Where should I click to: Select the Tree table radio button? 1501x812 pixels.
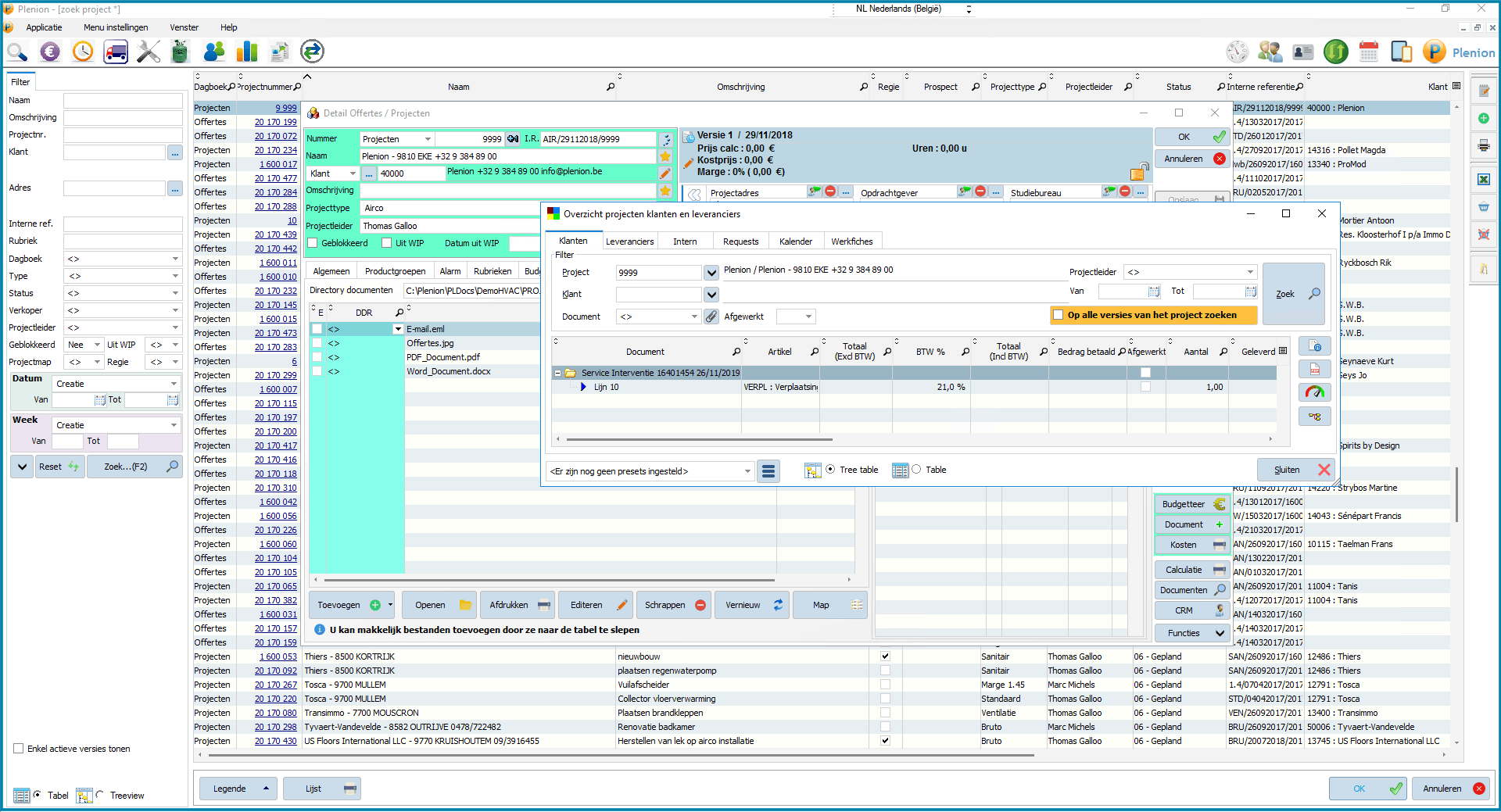[829, 470]
